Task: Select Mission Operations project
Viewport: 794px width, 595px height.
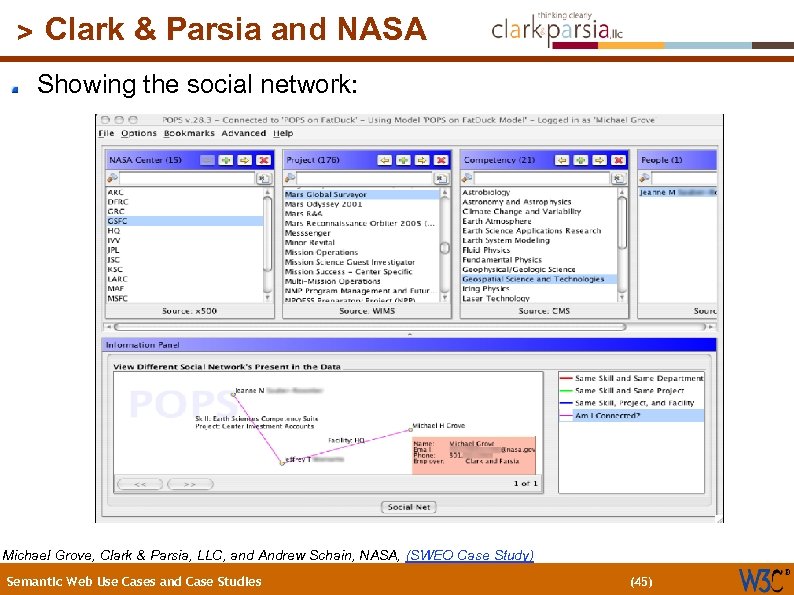Action: click(362, 252)
